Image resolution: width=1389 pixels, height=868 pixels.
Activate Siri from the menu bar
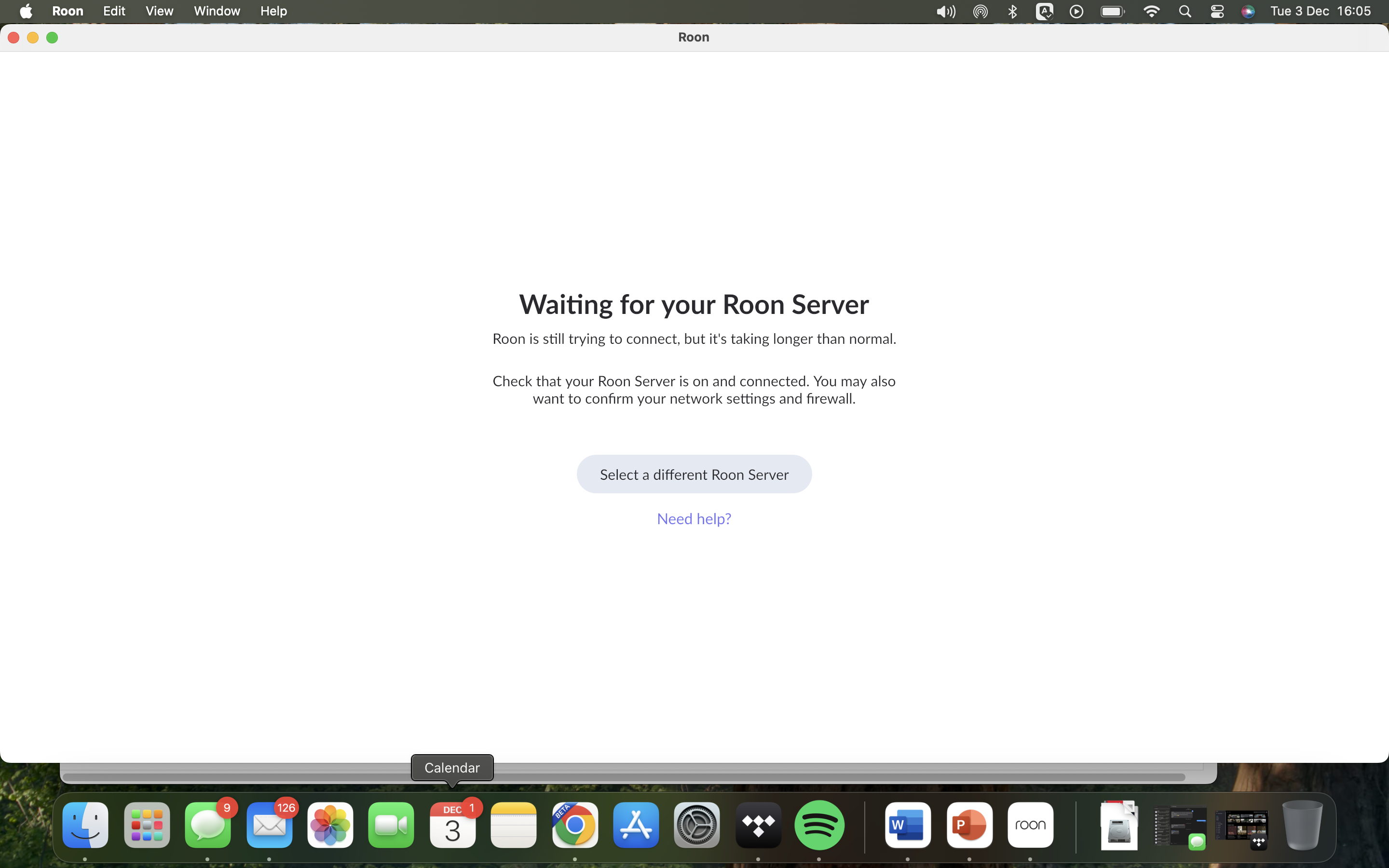click(x=1248, y=11)
